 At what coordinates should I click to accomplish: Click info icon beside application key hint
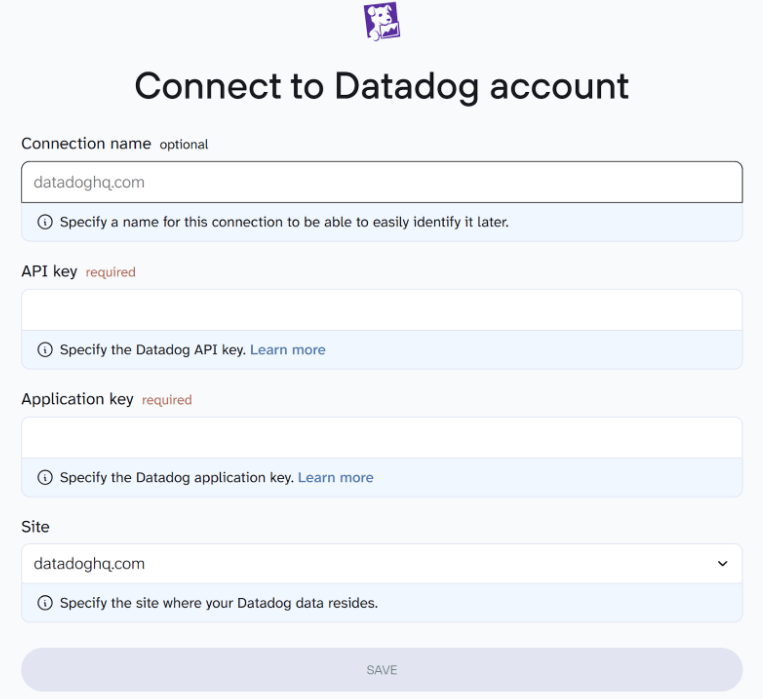click(45, 478)
